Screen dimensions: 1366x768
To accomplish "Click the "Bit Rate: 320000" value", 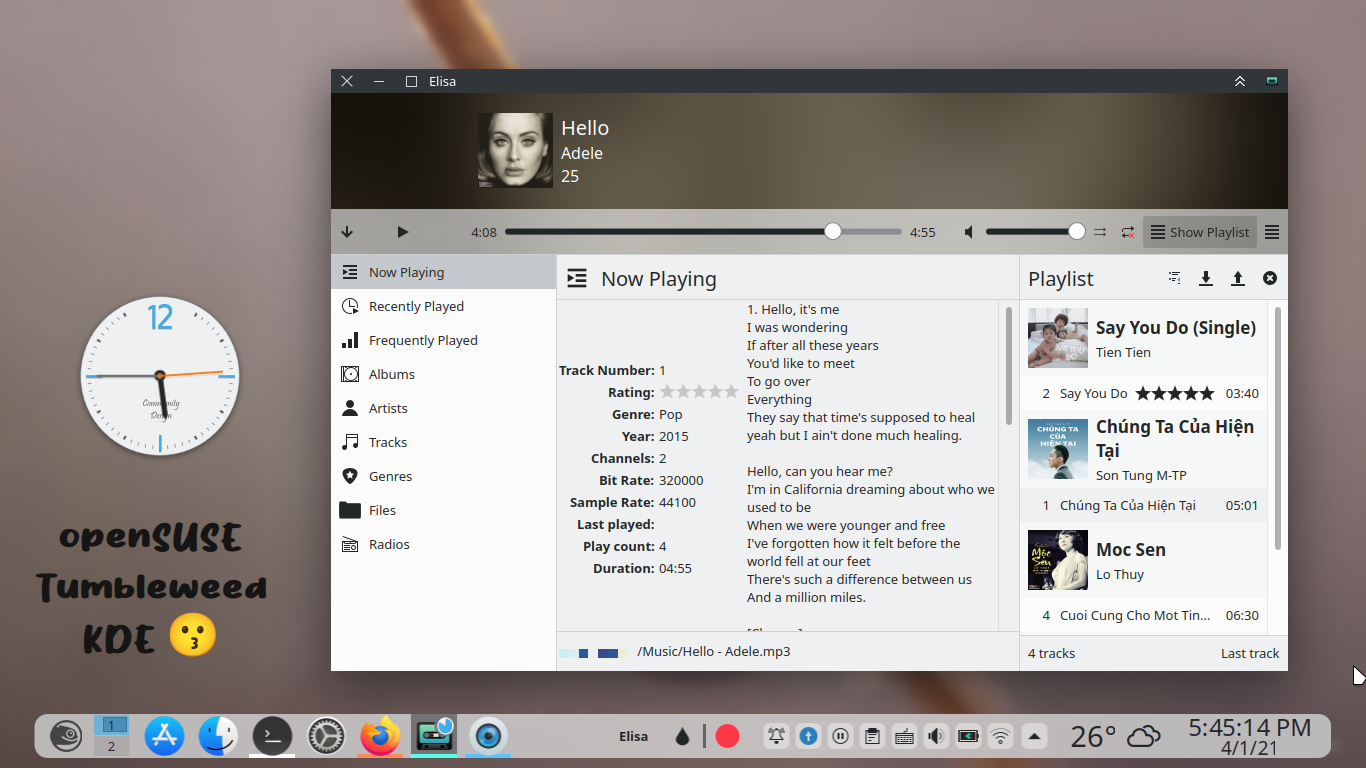I will click(681, 480).
